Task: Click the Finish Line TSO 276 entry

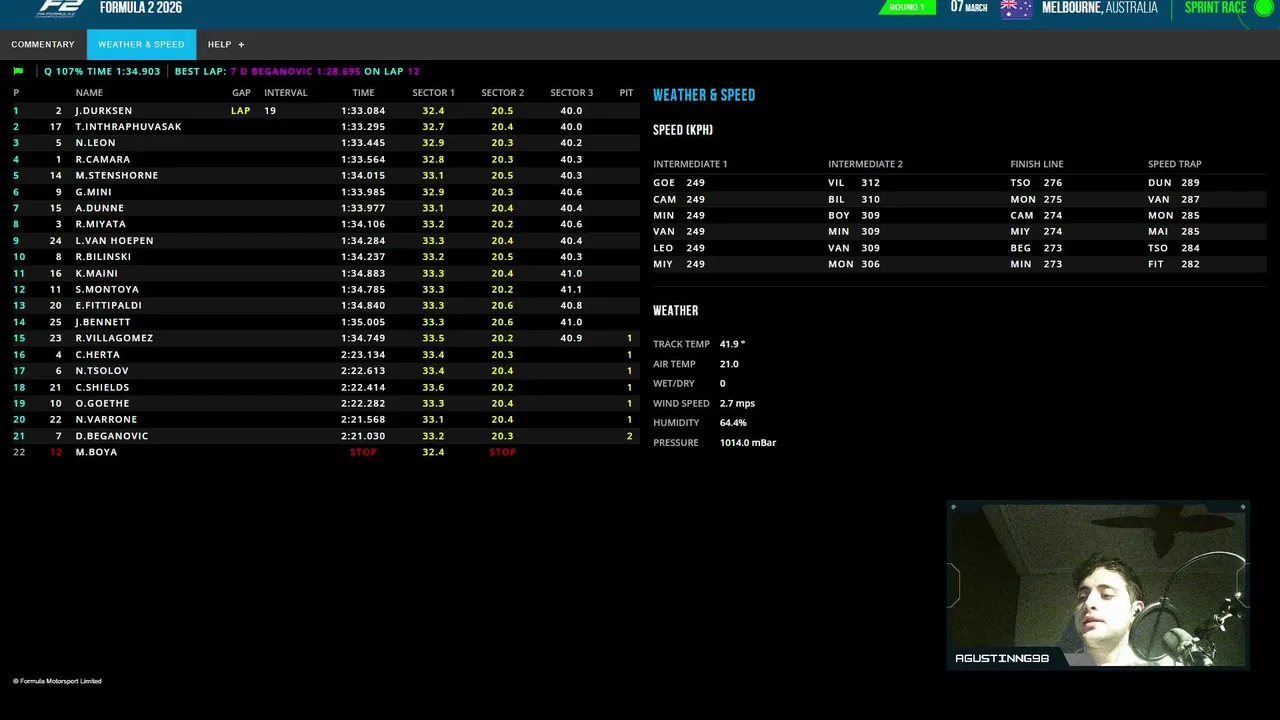Action: (x=1036, y=183)
